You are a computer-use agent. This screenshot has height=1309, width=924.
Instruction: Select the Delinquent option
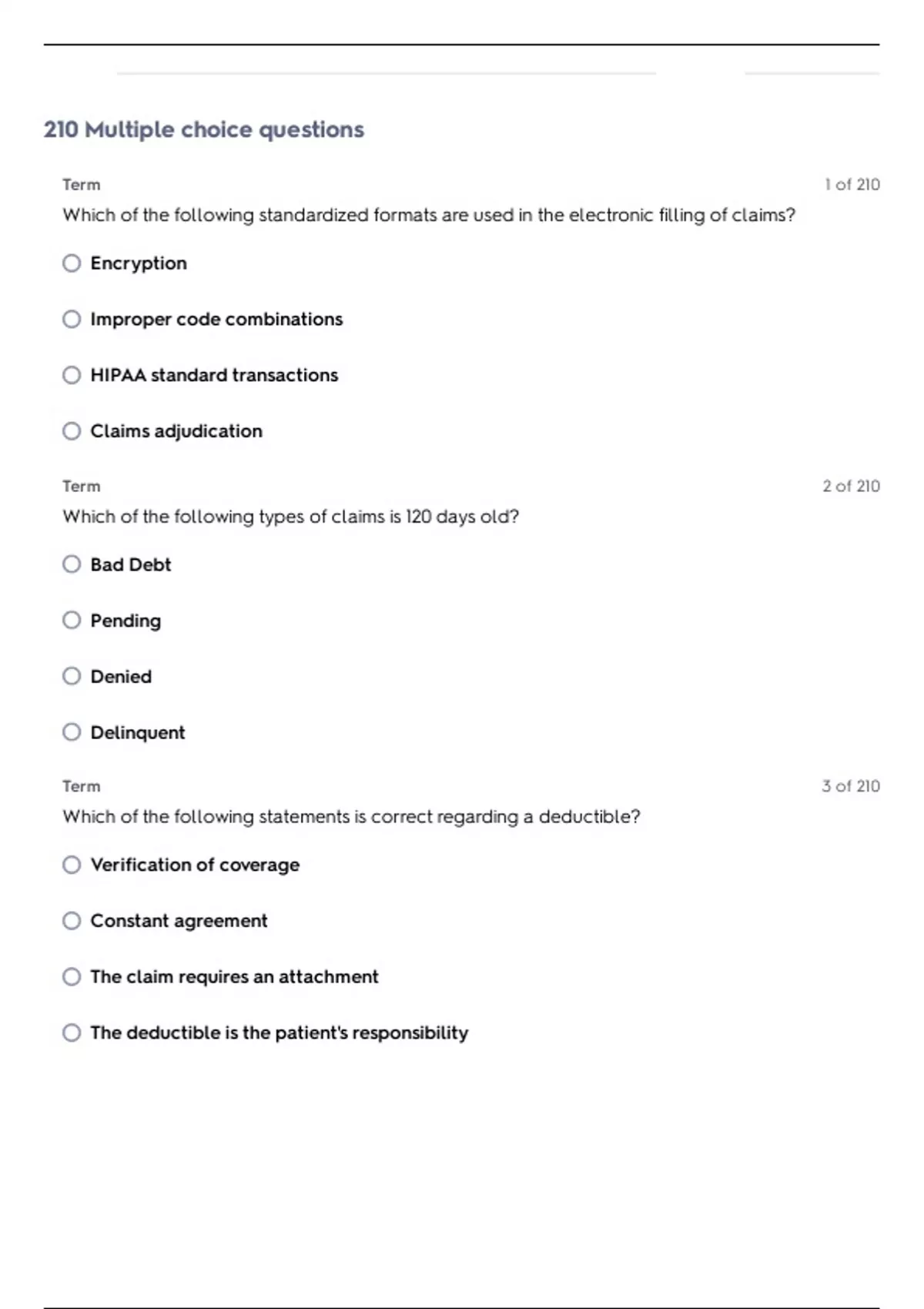point(72,732)
